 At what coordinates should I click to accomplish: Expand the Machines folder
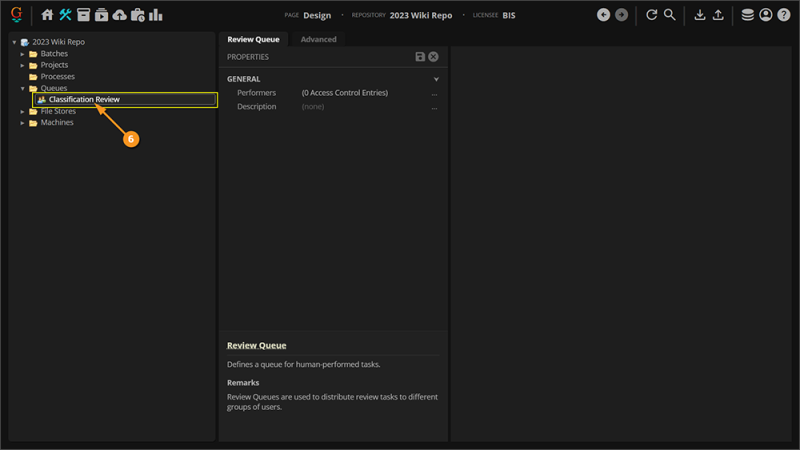tap(23, 123)
